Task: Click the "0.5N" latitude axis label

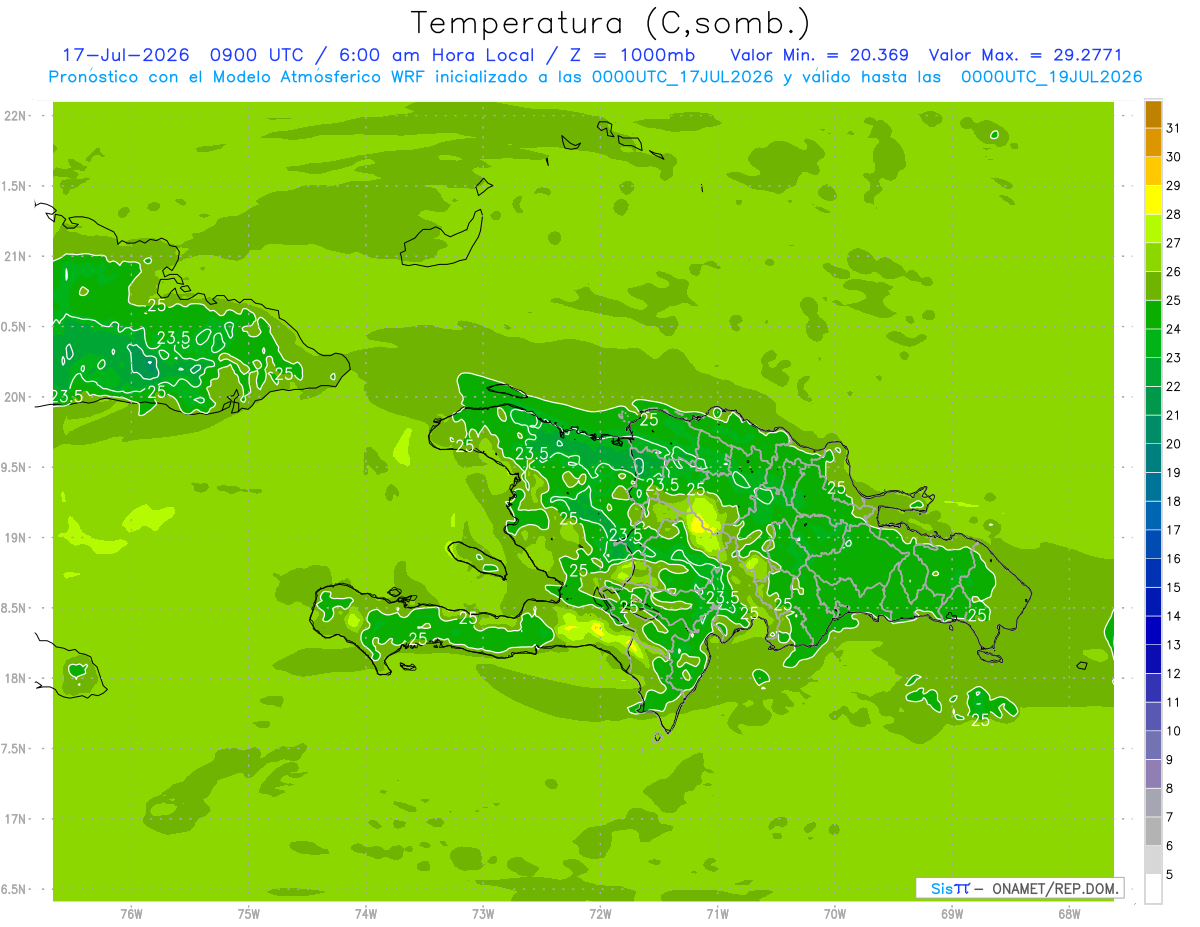Action: pyautogui.click(x=14, y=327)
